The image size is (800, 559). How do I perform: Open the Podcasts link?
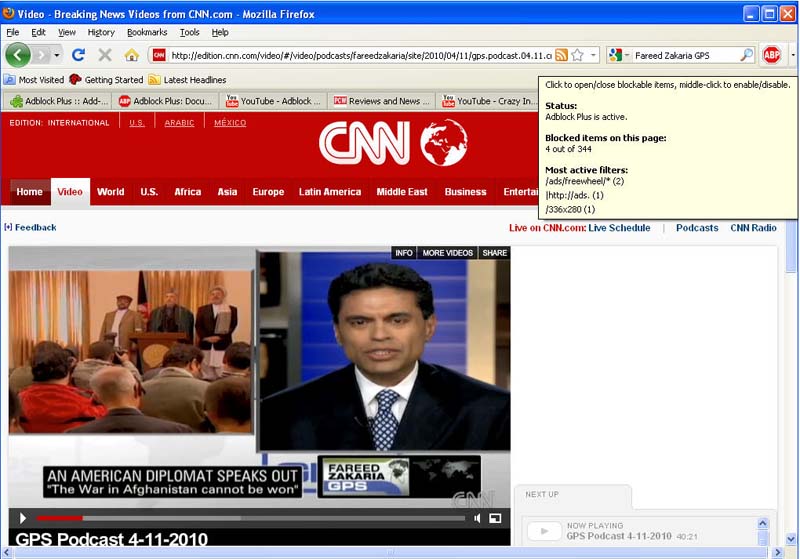(x=697, y=228)
